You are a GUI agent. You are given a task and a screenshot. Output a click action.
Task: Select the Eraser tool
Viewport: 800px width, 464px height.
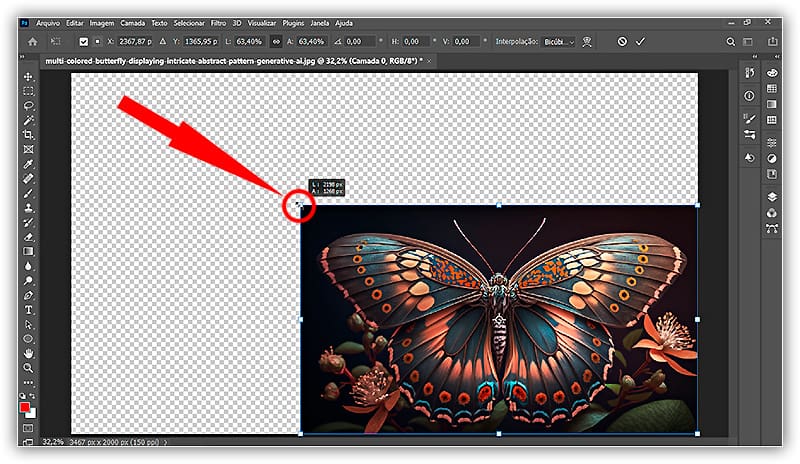29,237
